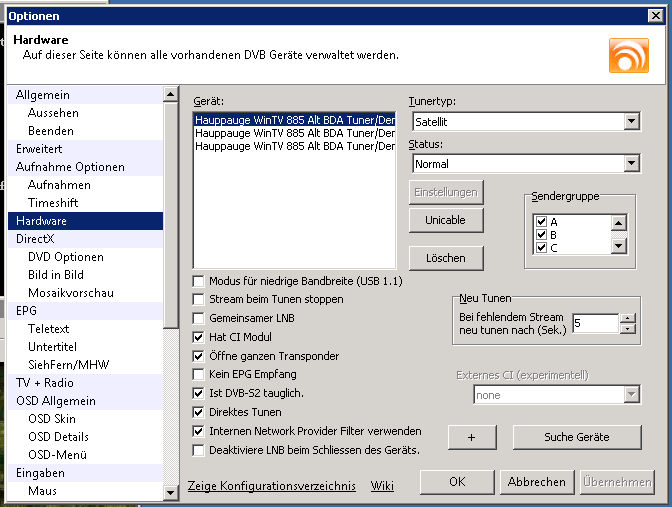Uncheck Hat CI Modul option
672x507 pixels.
pos(198,337)
